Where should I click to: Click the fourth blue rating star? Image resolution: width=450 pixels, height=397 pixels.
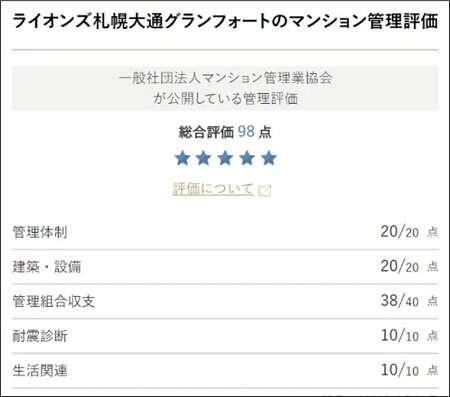(x=247, y=158)
